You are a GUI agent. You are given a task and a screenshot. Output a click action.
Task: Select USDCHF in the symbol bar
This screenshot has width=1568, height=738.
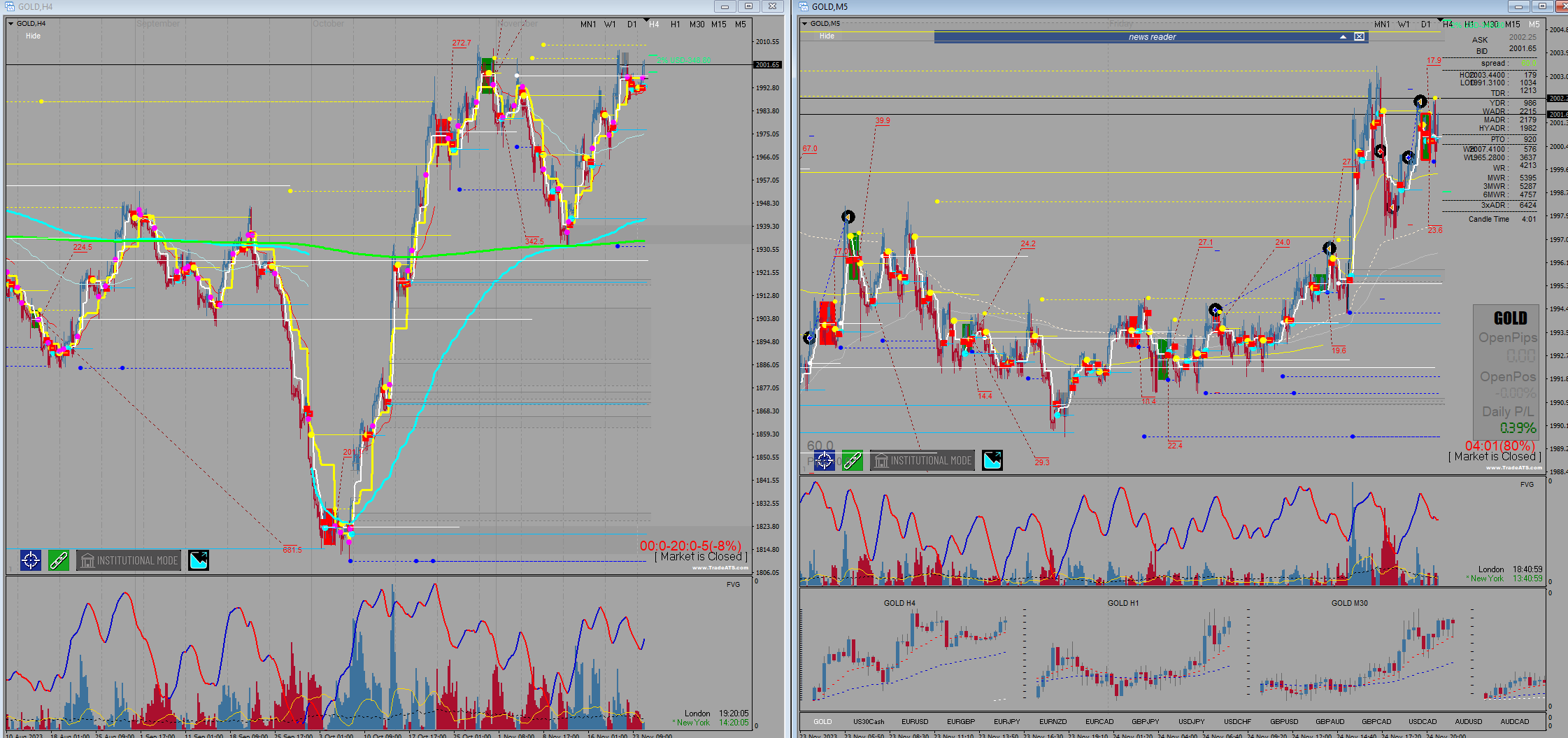[x=1238, y=722]
